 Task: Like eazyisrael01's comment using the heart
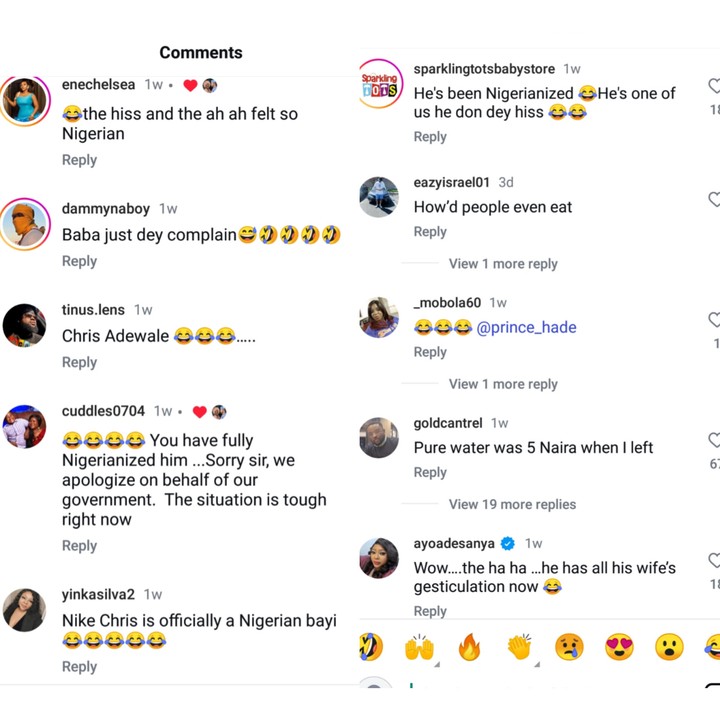point(714,200)
